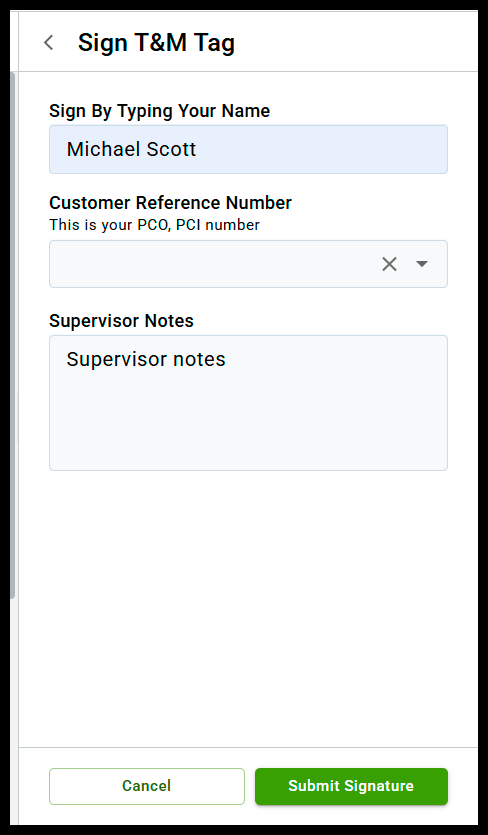Click the Supervisor Notes label
The width and height of the screenshot is (488, 835).
click(121, 321)
